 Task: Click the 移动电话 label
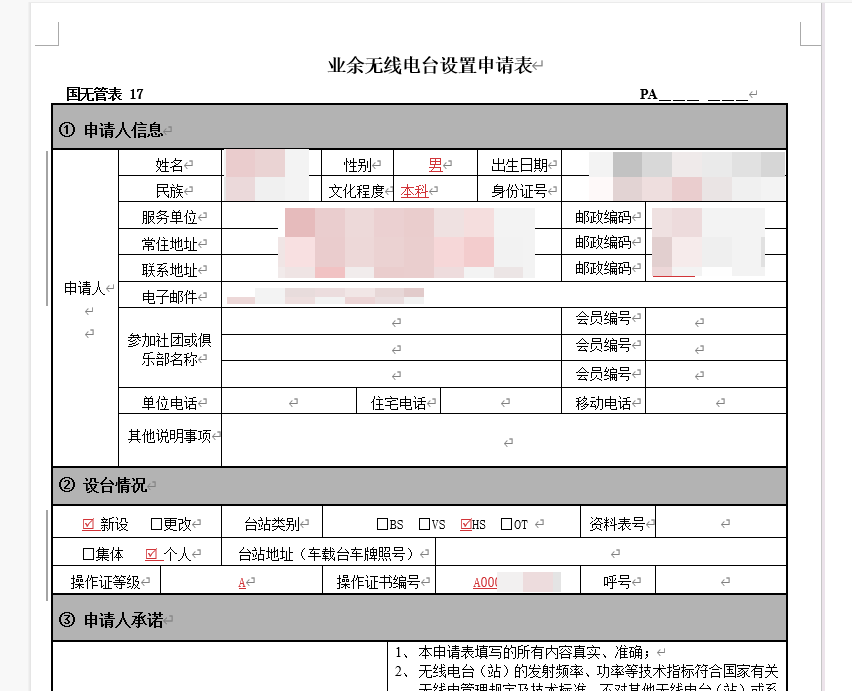(x=603, y=403)
